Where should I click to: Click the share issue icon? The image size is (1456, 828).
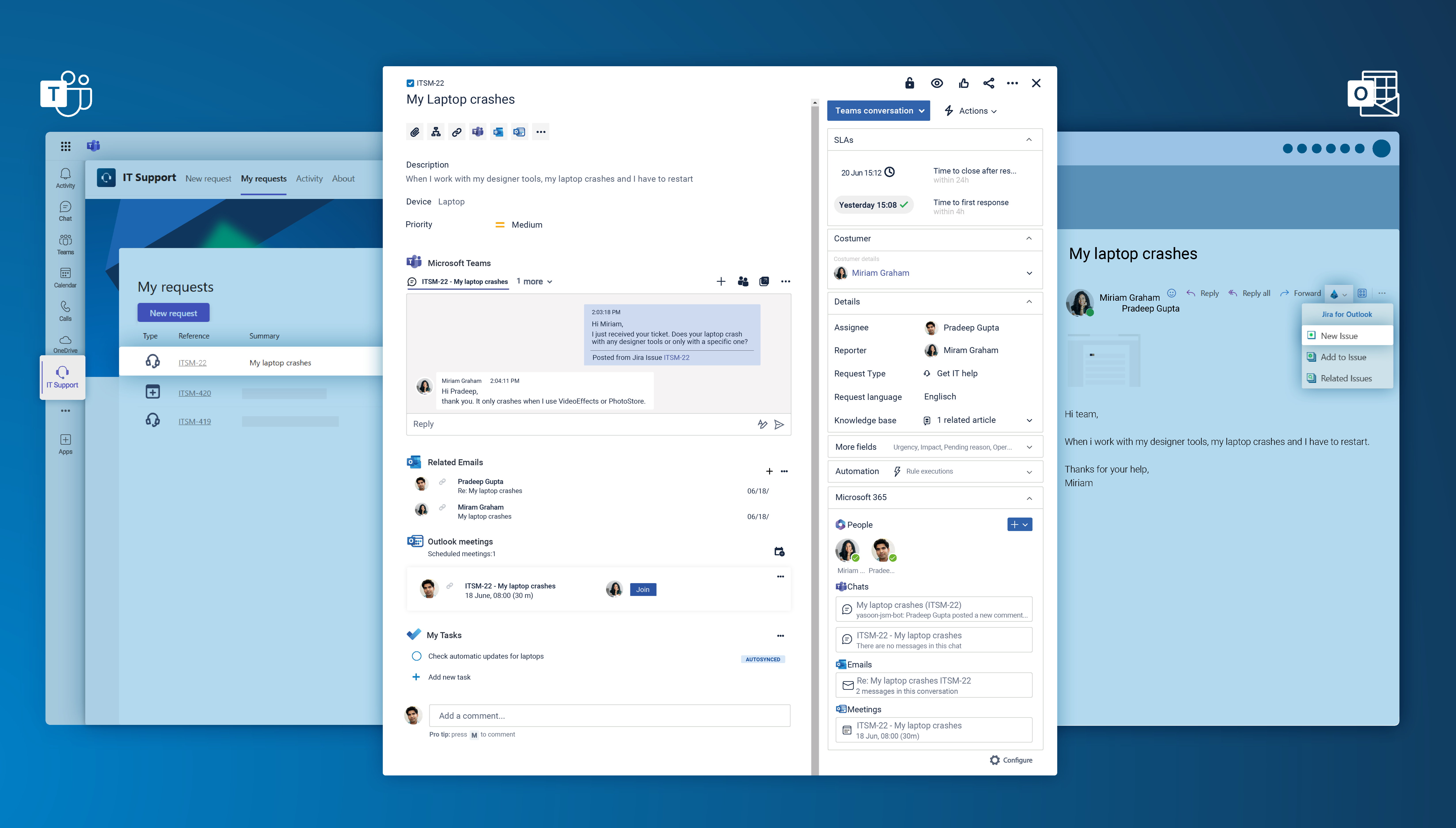click(989, 83)
